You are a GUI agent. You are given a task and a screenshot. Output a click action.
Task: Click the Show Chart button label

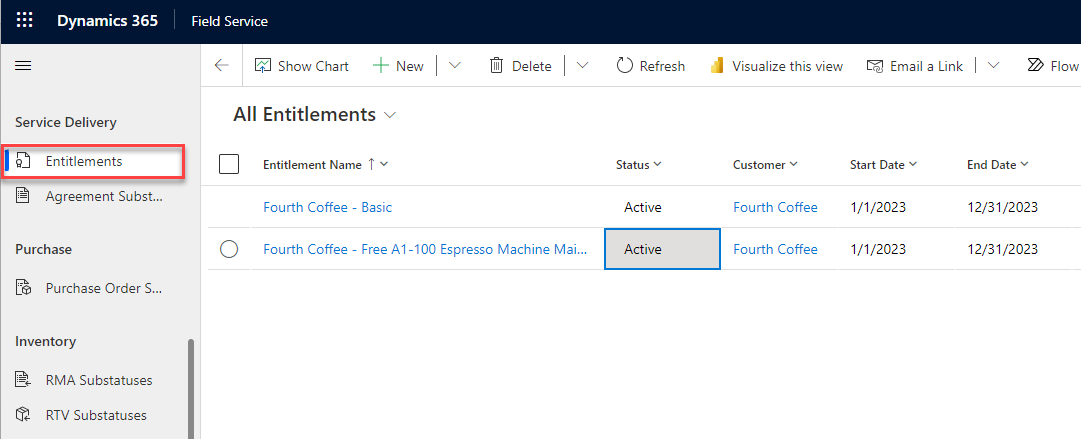313,66
